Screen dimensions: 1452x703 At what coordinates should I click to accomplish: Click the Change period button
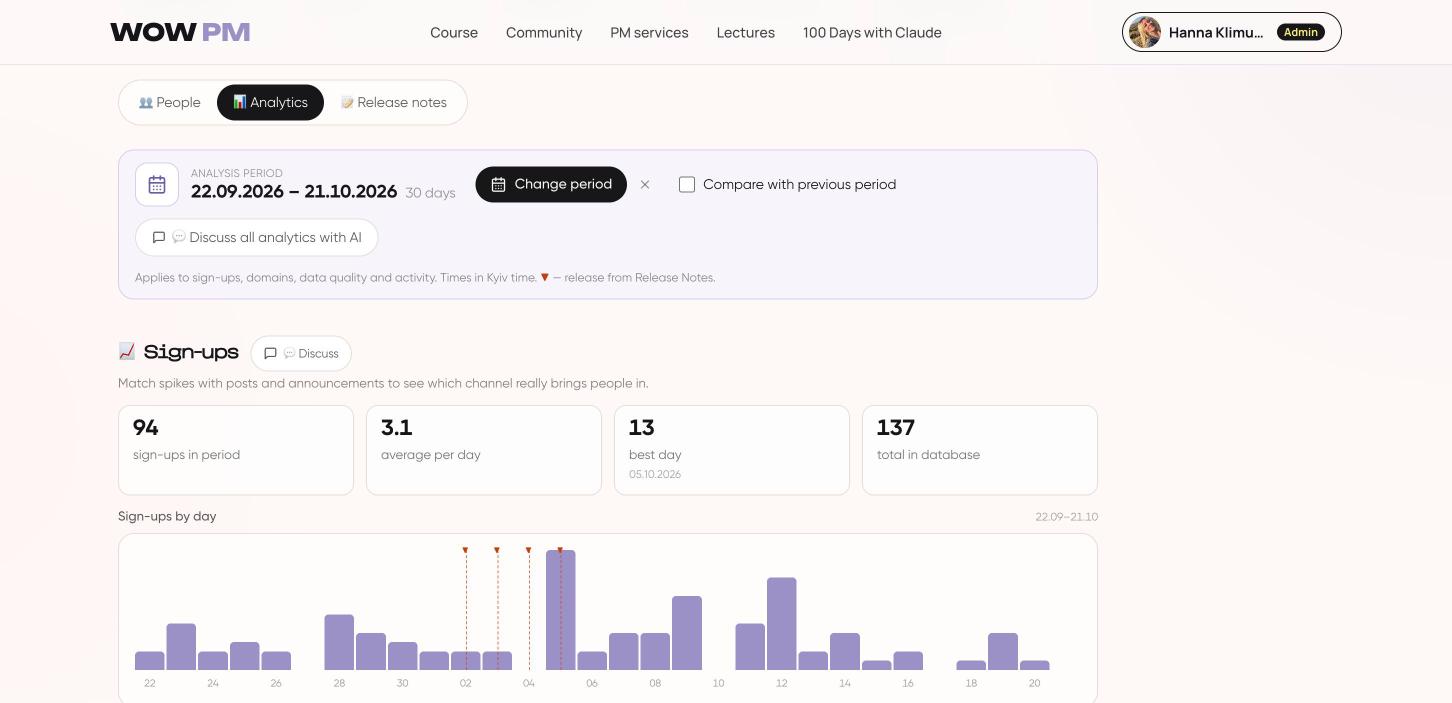551,184
